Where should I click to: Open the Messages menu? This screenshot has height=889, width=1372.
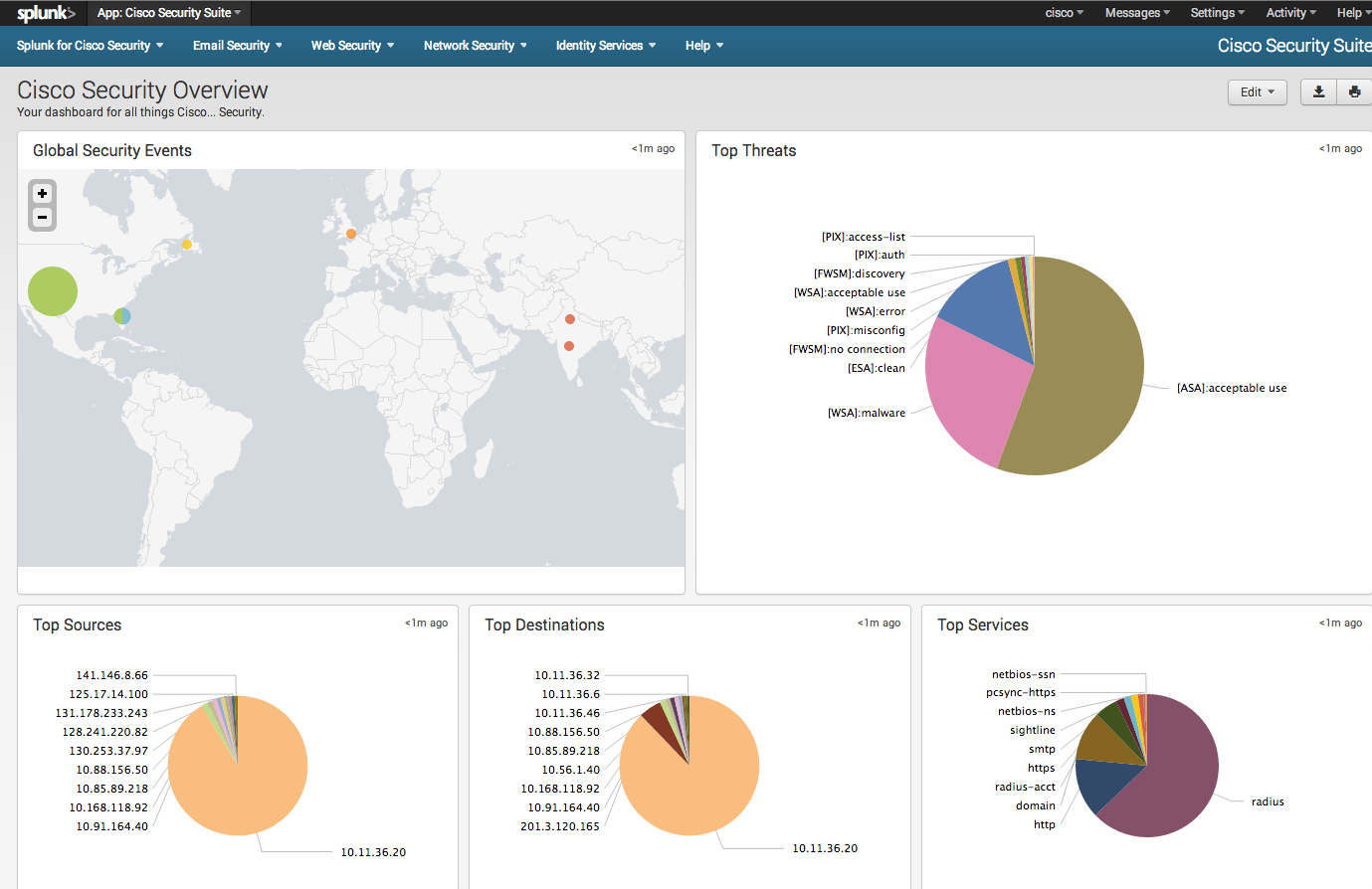pos(1136,13)
